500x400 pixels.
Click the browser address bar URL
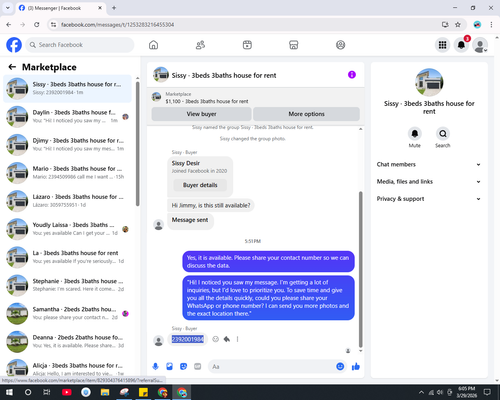pyautogui.click(x=117, y=25)
